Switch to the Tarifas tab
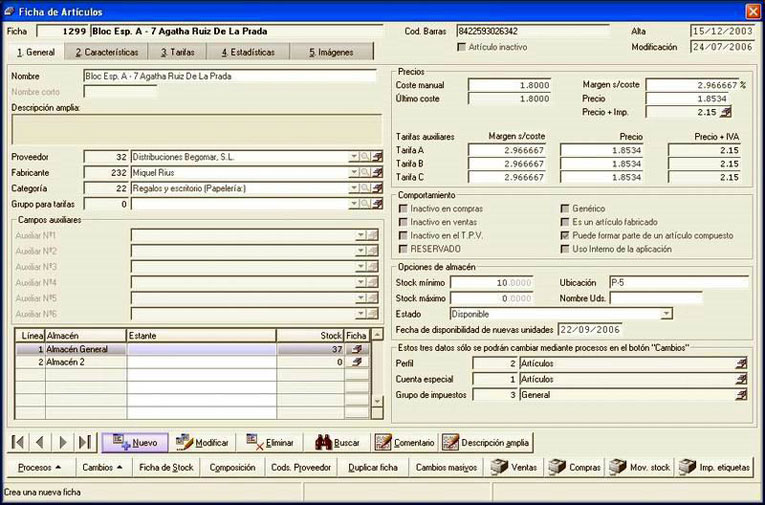Image resolution: width=765 pixels, height=505 pixels. pyautogui.click(x=178, y=52)
